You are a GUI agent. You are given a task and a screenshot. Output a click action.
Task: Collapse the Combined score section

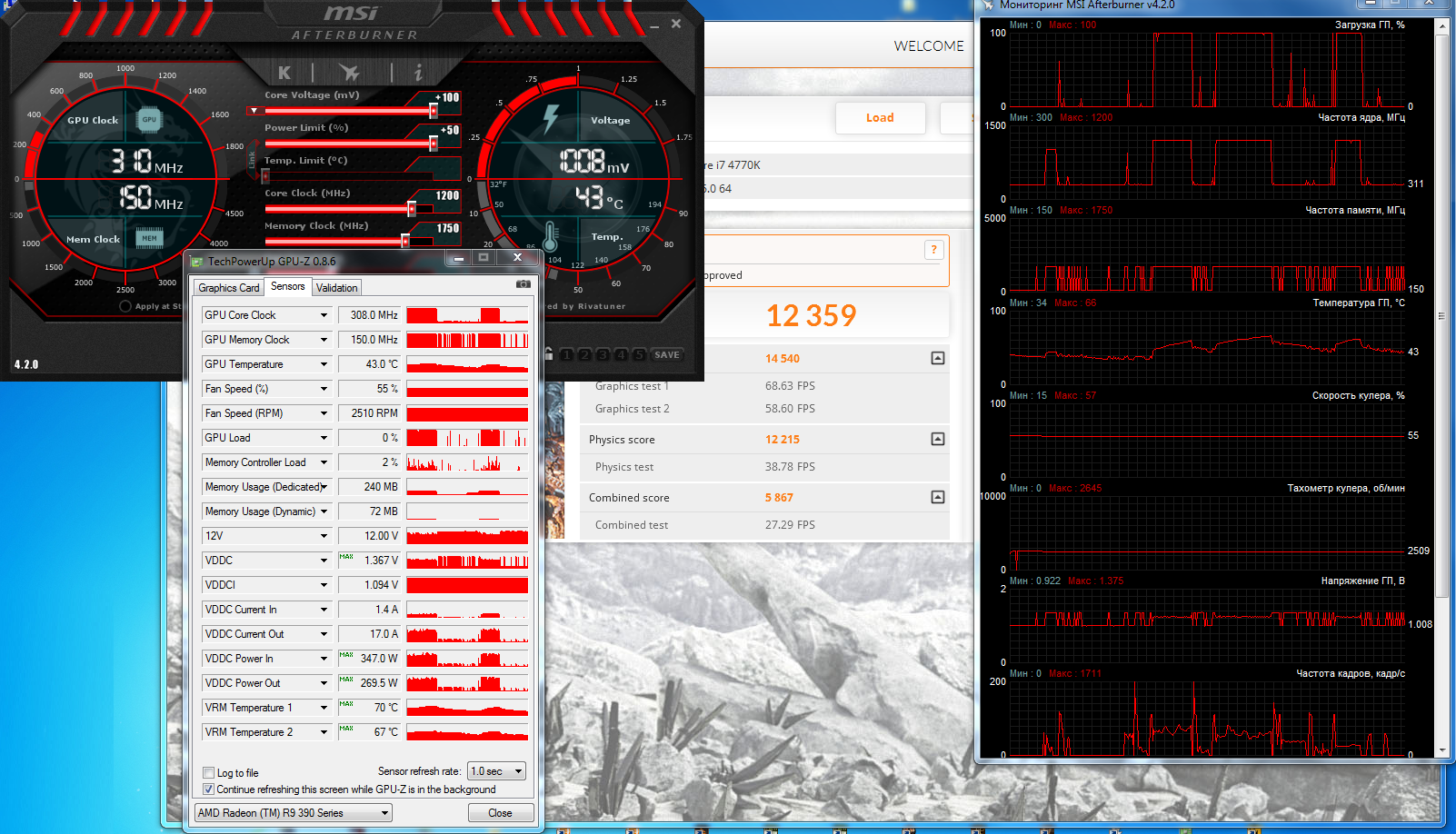[x=938, y=497]
